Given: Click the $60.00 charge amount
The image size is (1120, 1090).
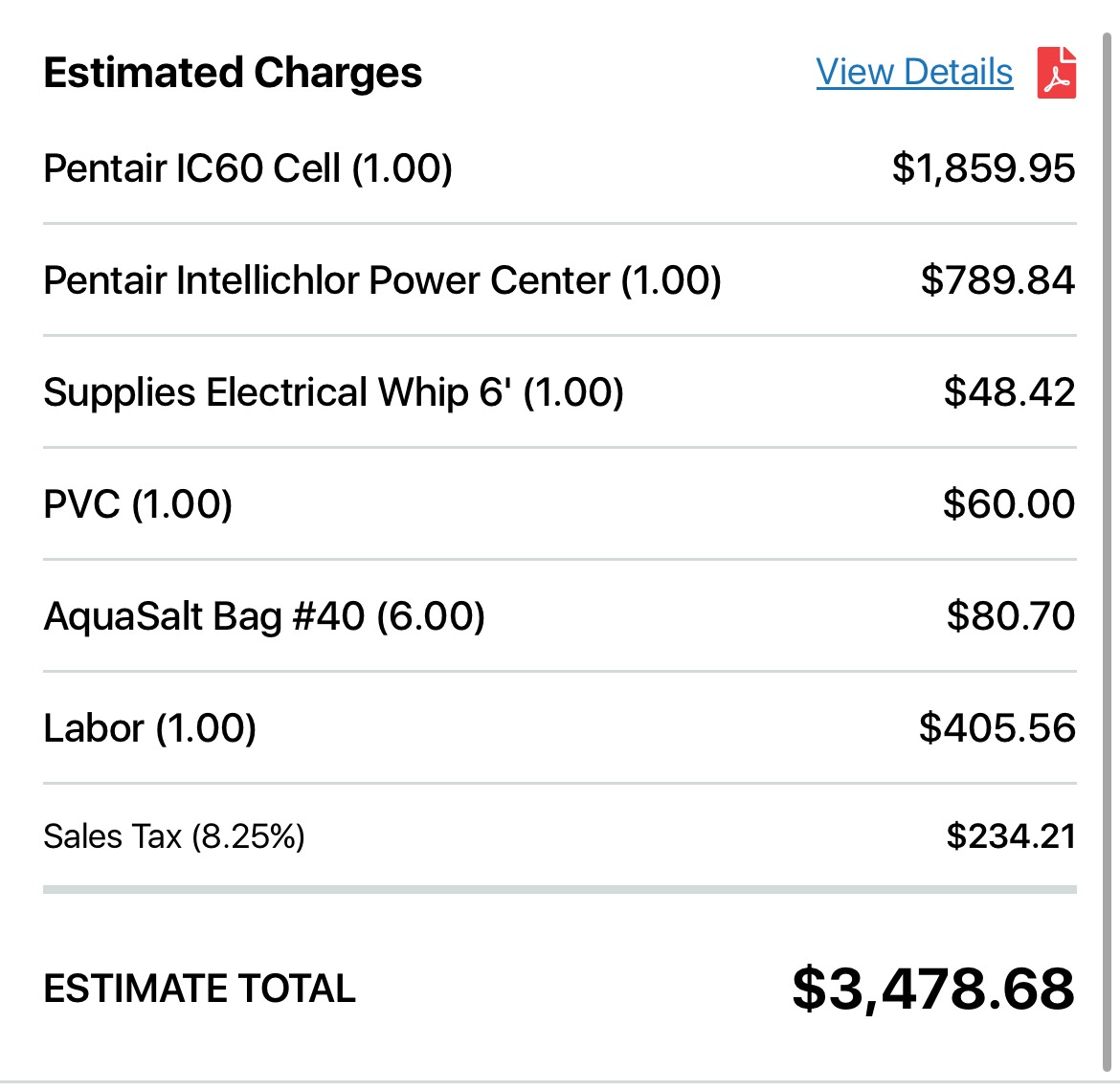Looking at the screenshot, I should click(1009, 504).
